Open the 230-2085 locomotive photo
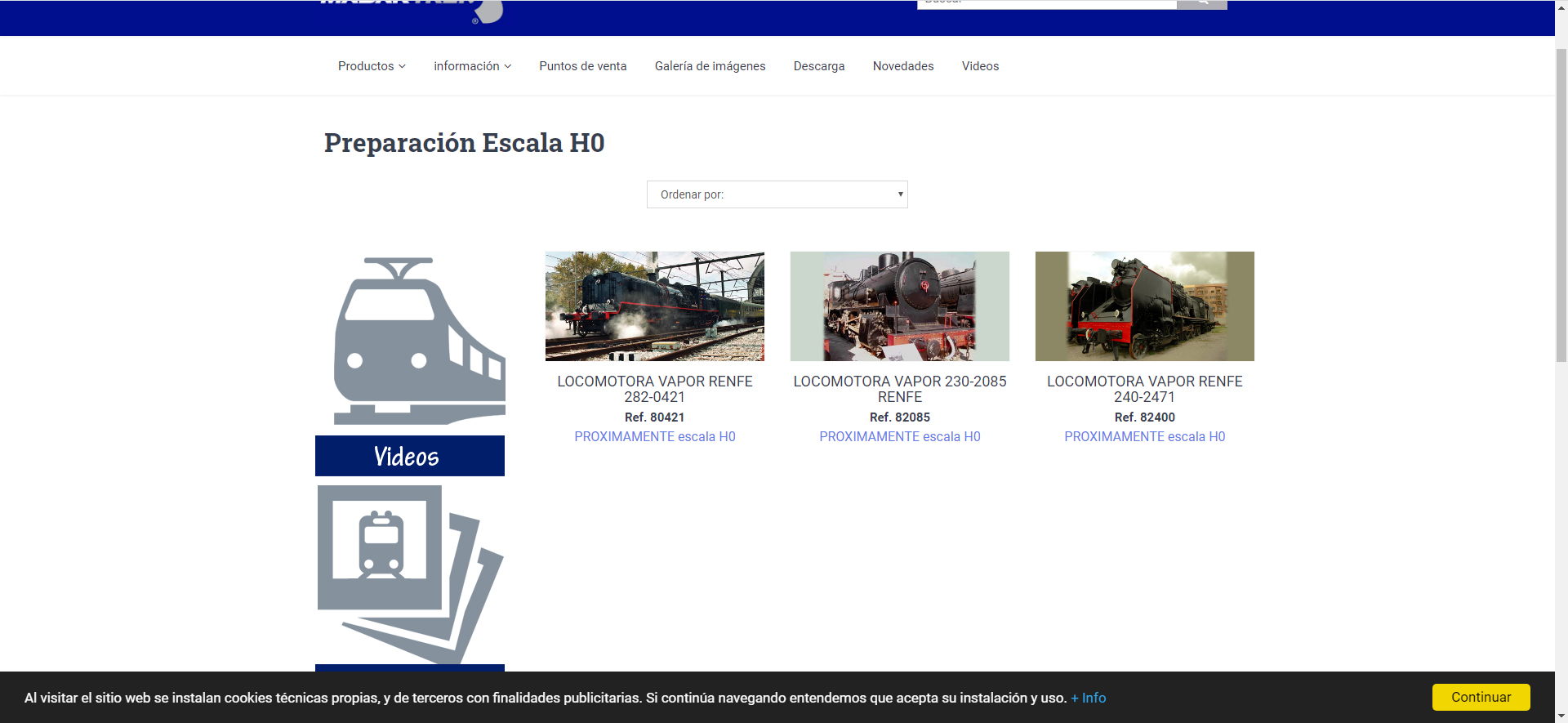Screen dimensions: 1568x723 (900, 306)
